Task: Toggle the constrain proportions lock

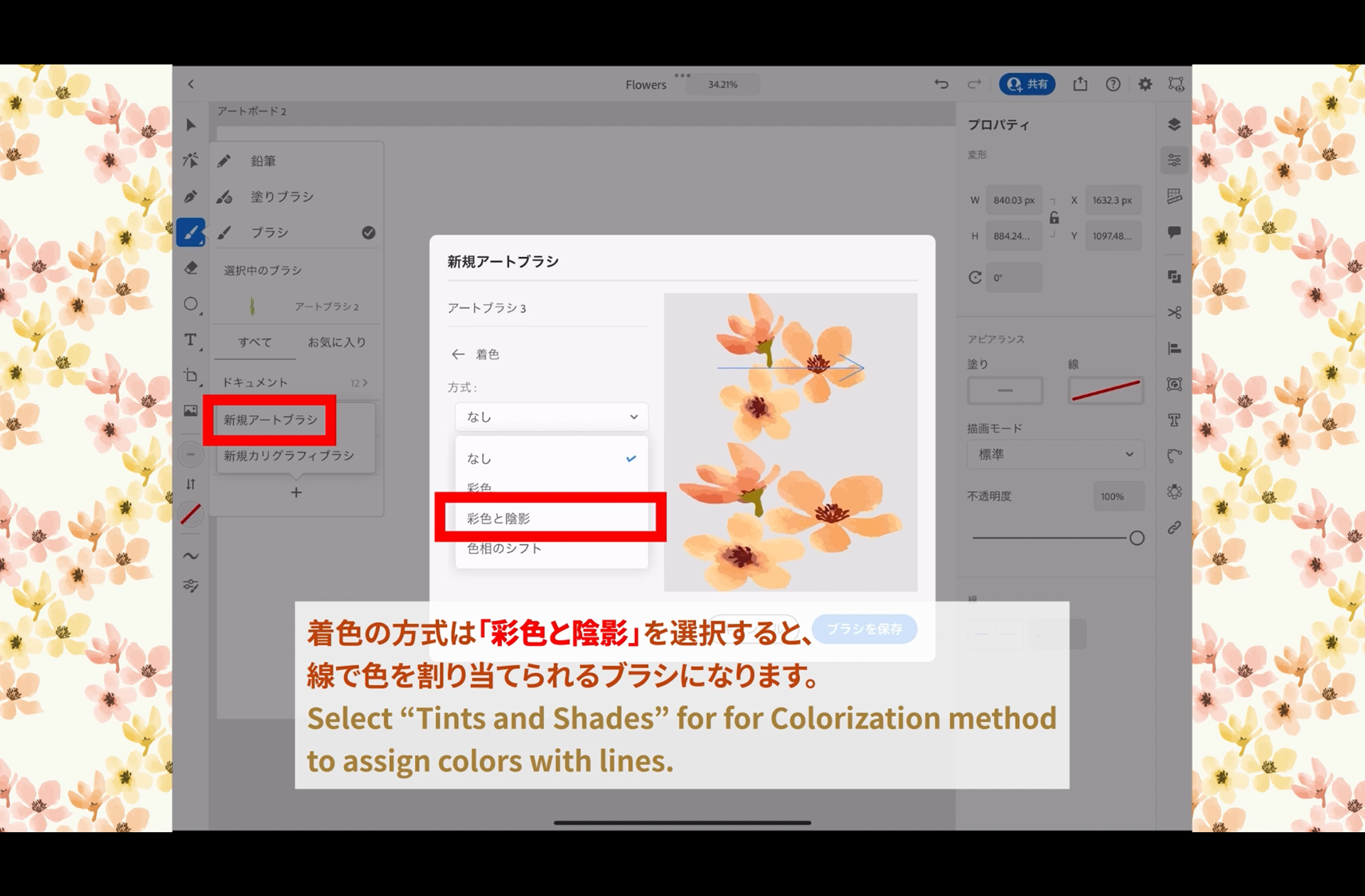Action: (x=1054, y=217)
